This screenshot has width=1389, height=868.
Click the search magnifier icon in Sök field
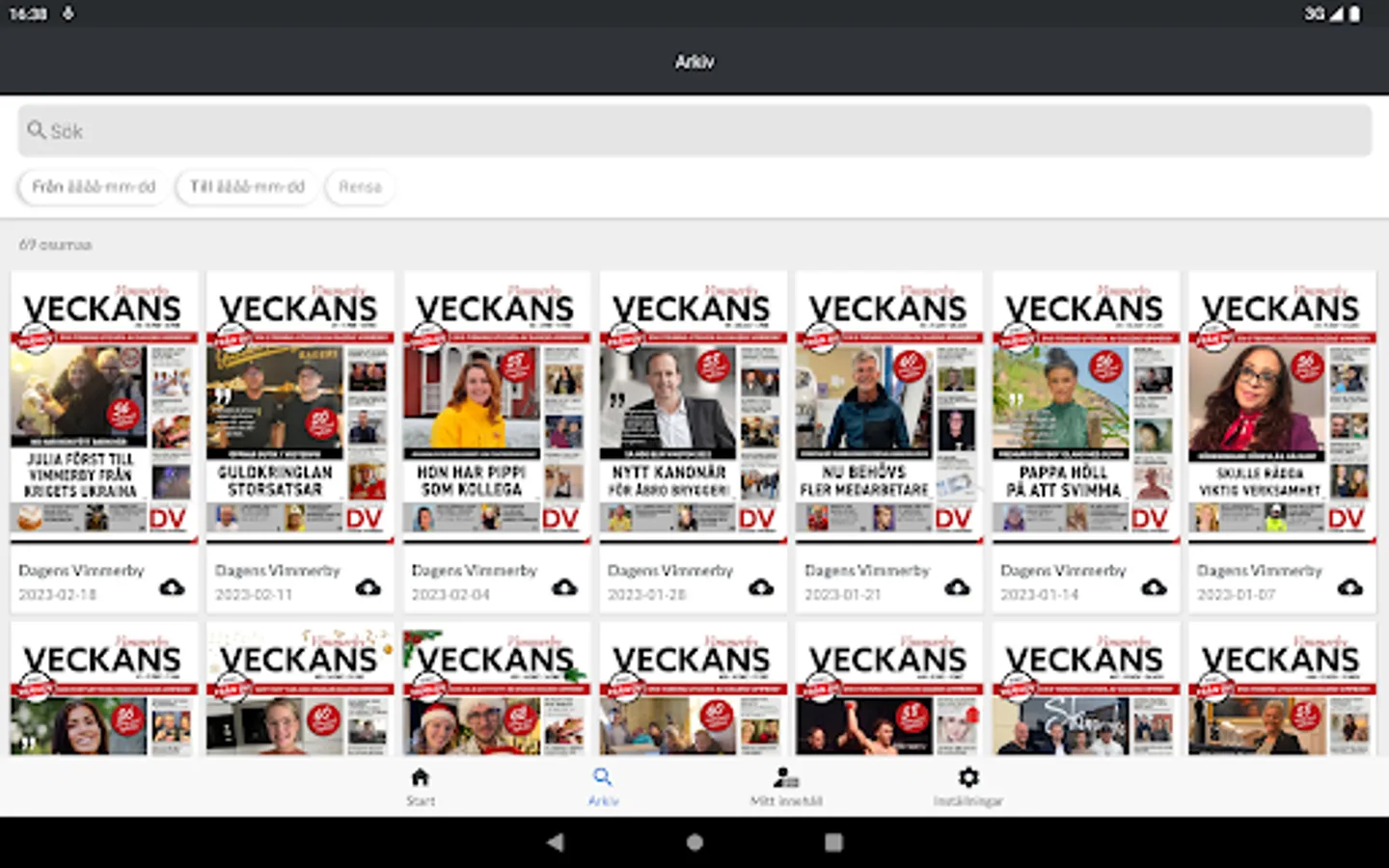[37, 130]
